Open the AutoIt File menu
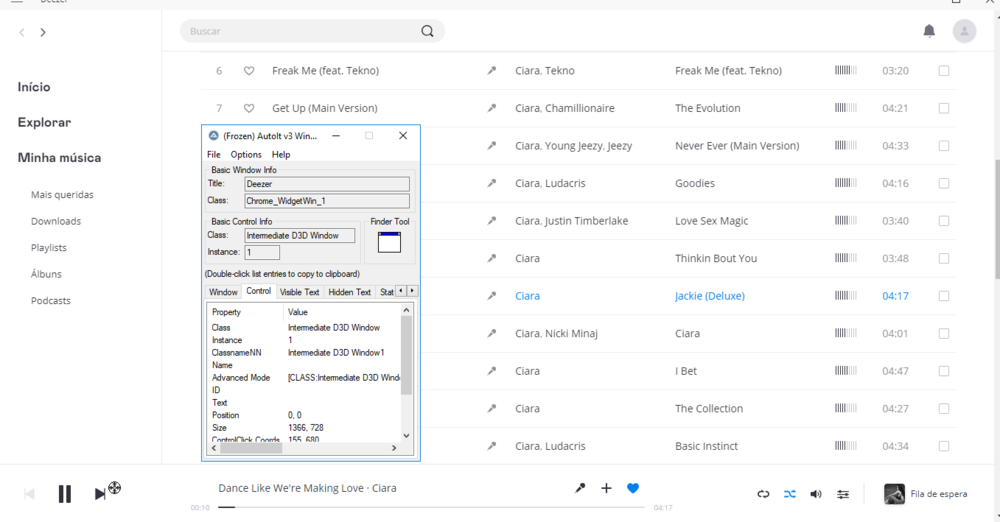 [x=214, y=154]
